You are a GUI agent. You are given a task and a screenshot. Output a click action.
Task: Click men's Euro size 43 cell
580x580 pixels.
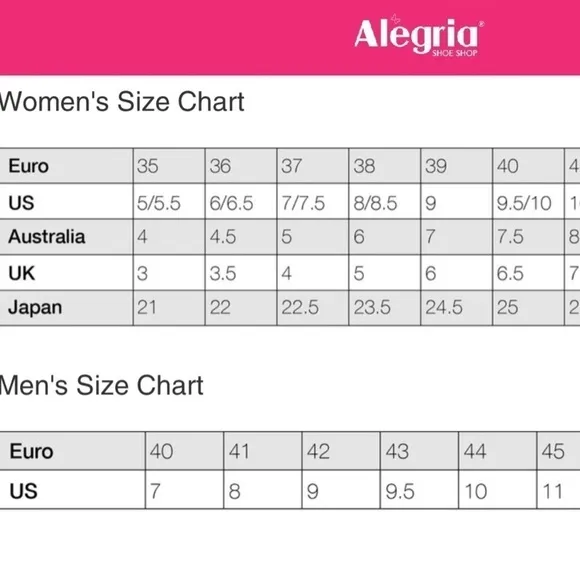419,451
